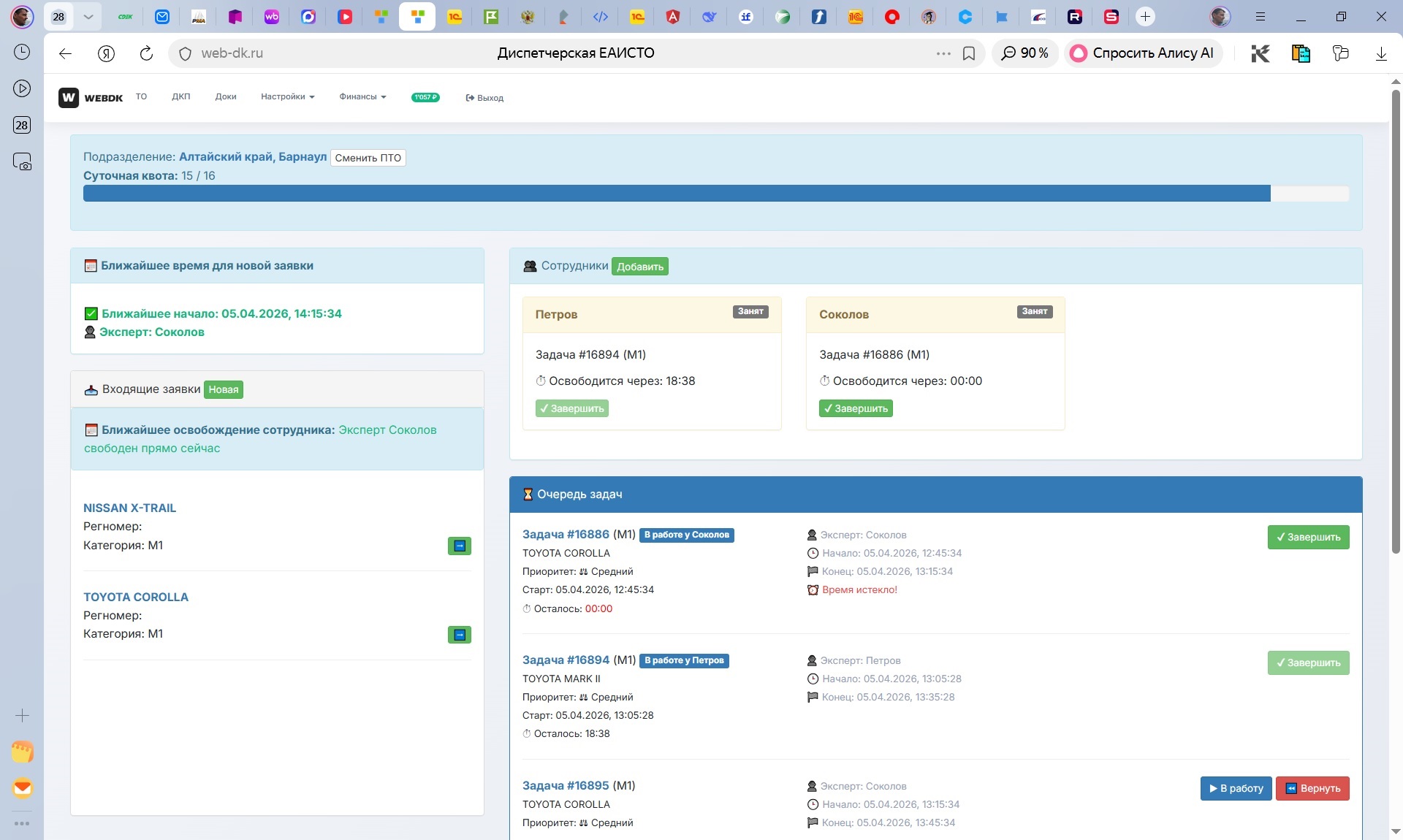Click the blue arrow icon for NISSAN X-TRAIL
This screenshot has height=840, width=1403.
pos(459,546)
